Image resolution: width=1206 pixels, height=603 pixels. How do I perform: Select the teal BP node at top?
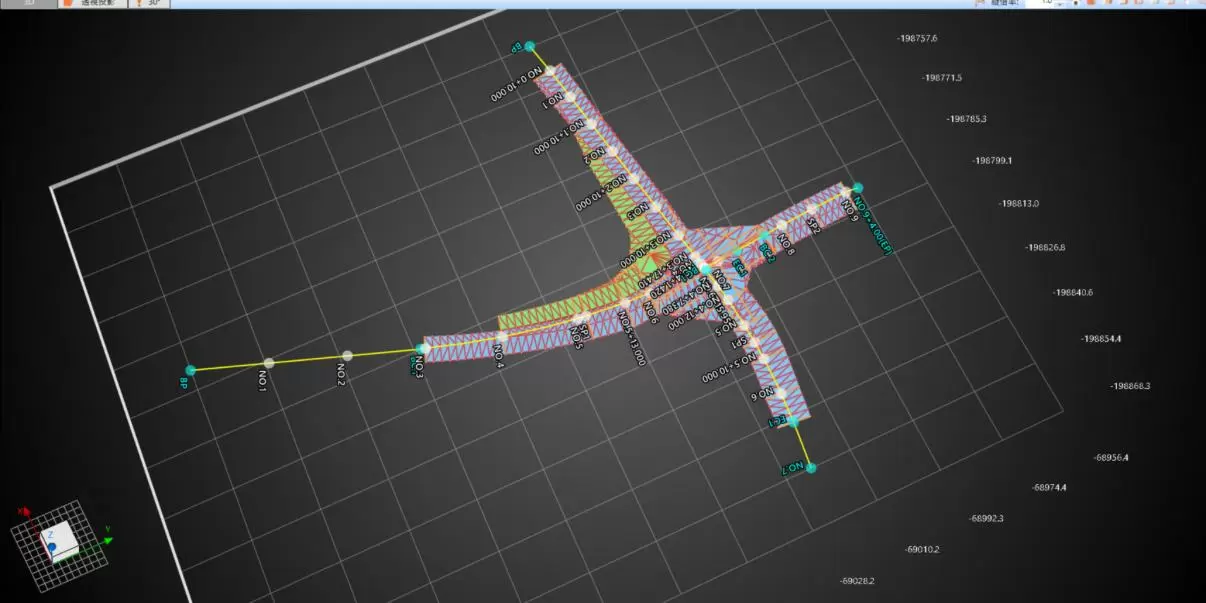pos(530,46)
